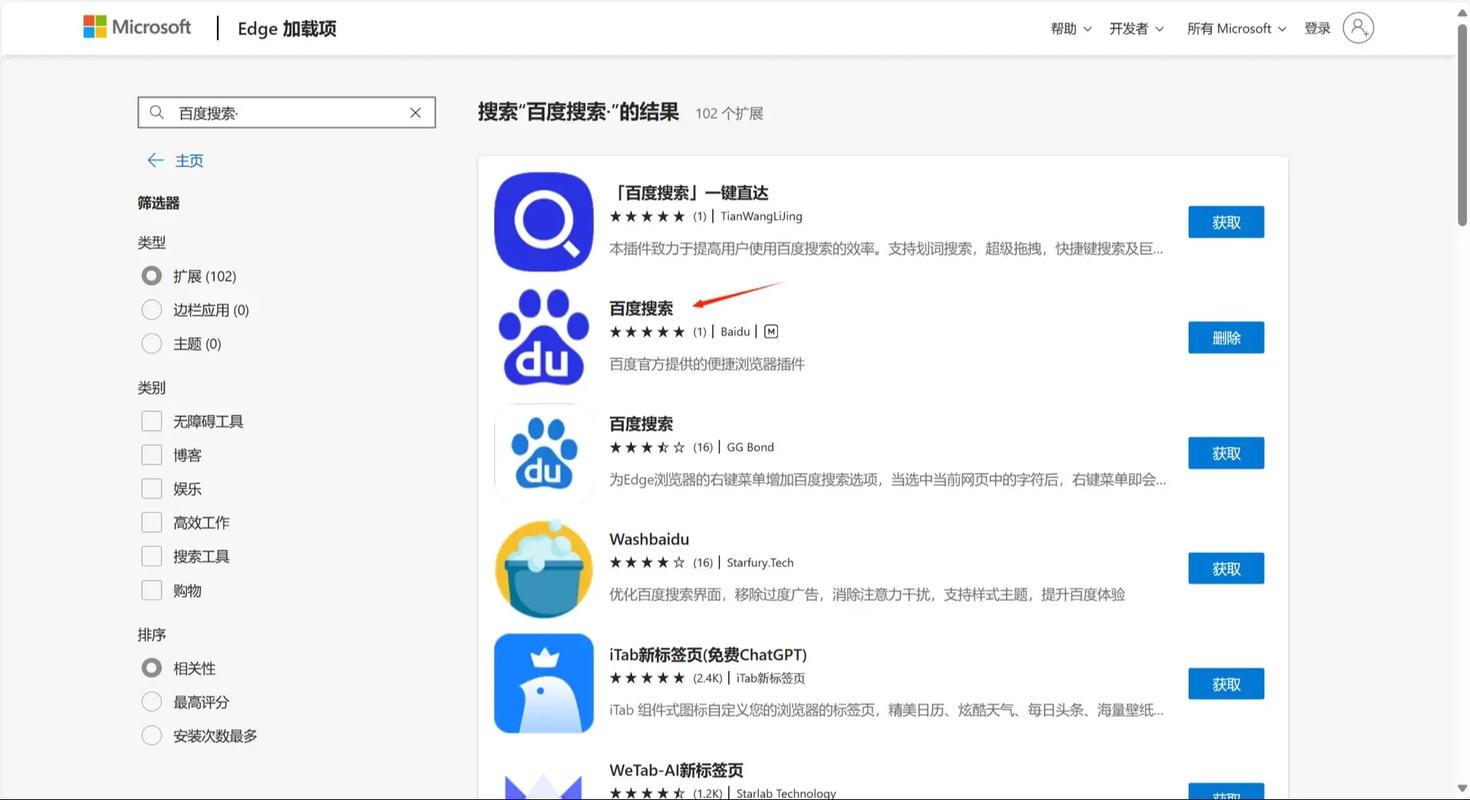Click the Baidu 百度搜索 paw icon
Screen dimensions: 1470x800
tap(543, 336)
